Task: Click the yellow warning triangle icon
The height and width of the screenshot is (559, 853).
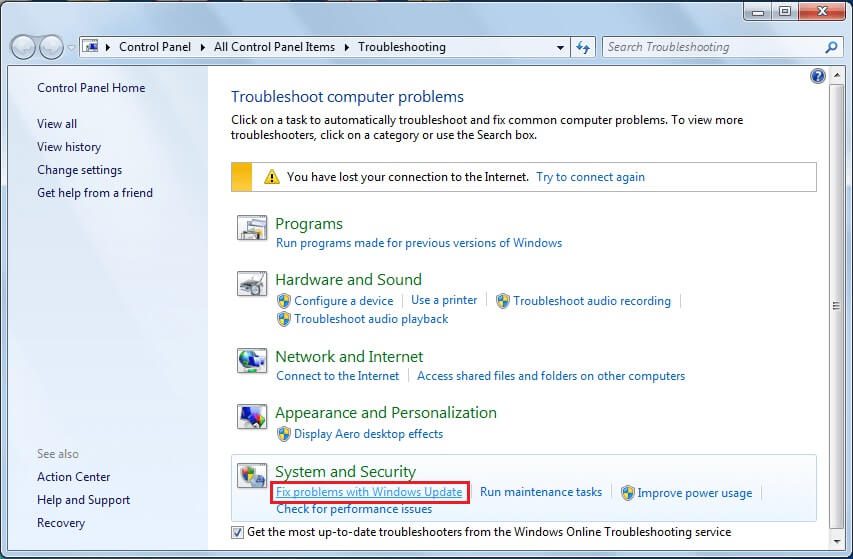Action: (271, 177)
